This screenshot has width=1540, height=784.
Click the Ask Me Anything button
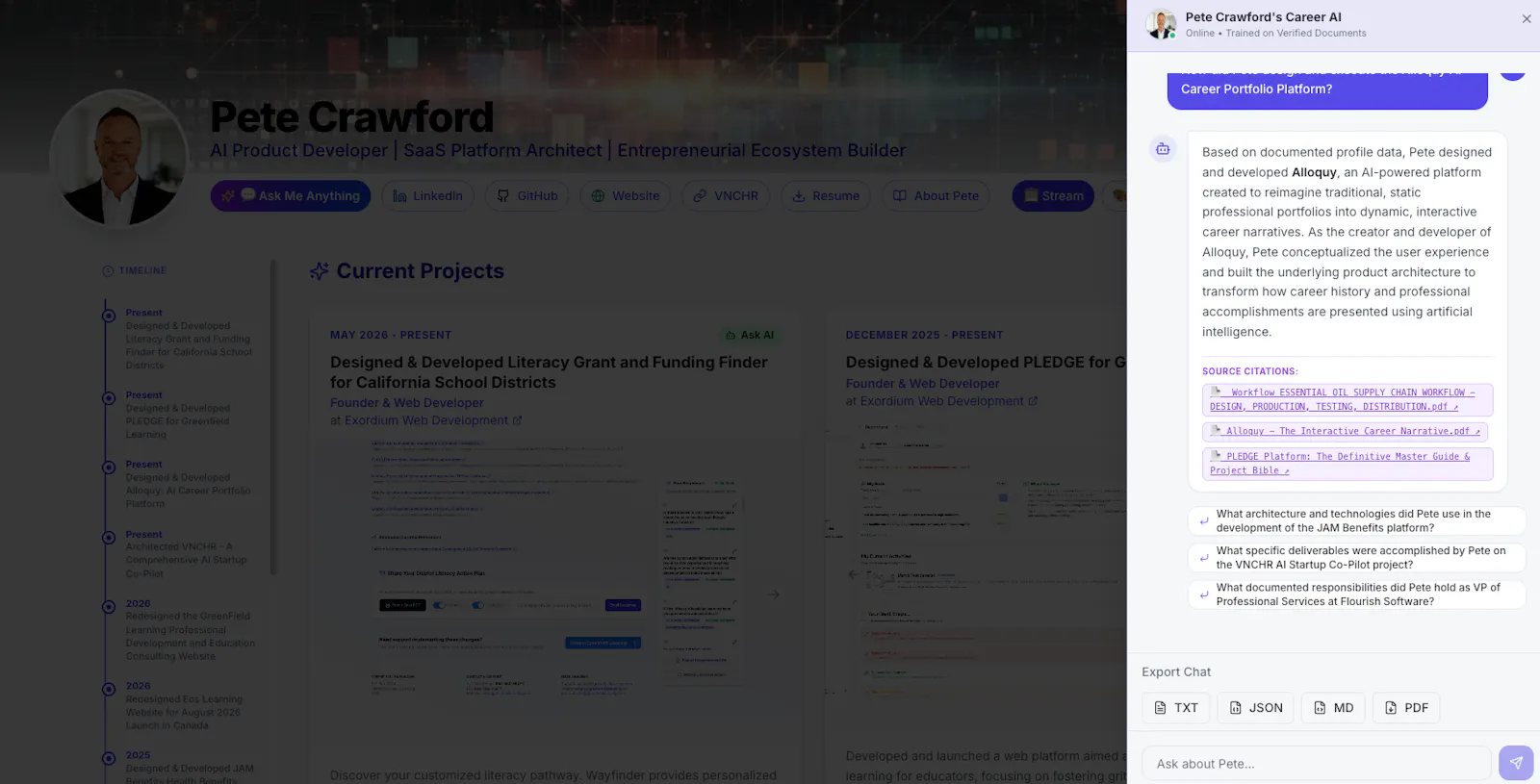[291, 196]
